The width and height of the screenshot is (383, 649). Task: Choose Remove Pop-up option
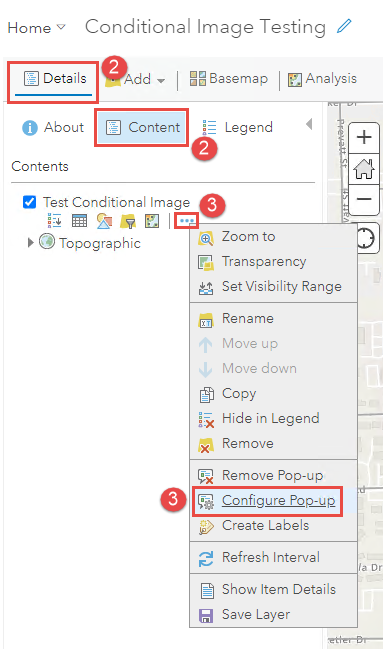tap(273, 476)
